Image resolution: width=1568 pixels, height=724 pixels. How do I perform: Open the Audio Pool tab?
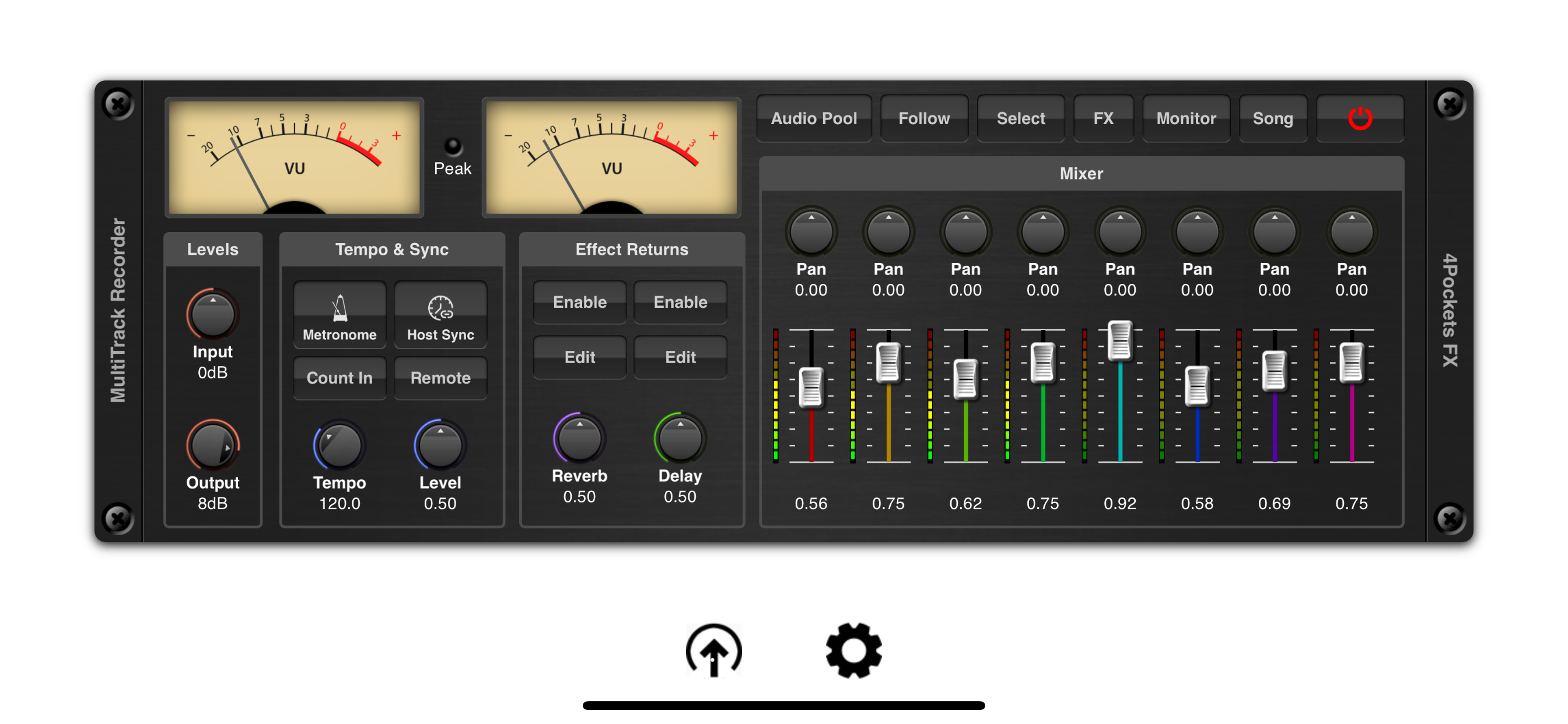click(813, 118)
